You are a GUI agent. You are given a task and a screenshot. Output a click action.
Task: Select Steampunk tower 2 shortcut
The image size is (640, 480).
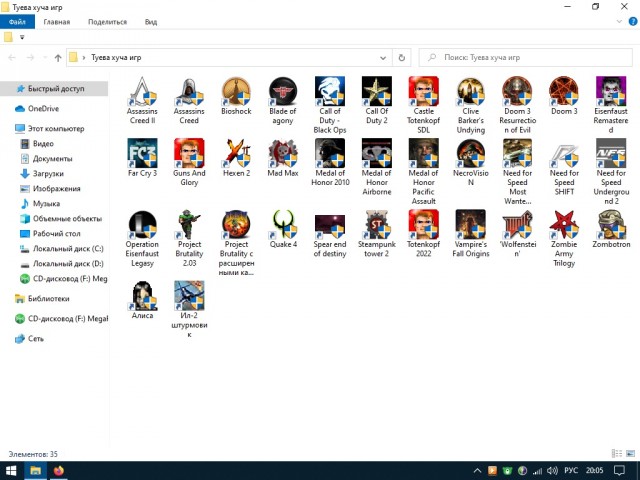coord(376,234)
